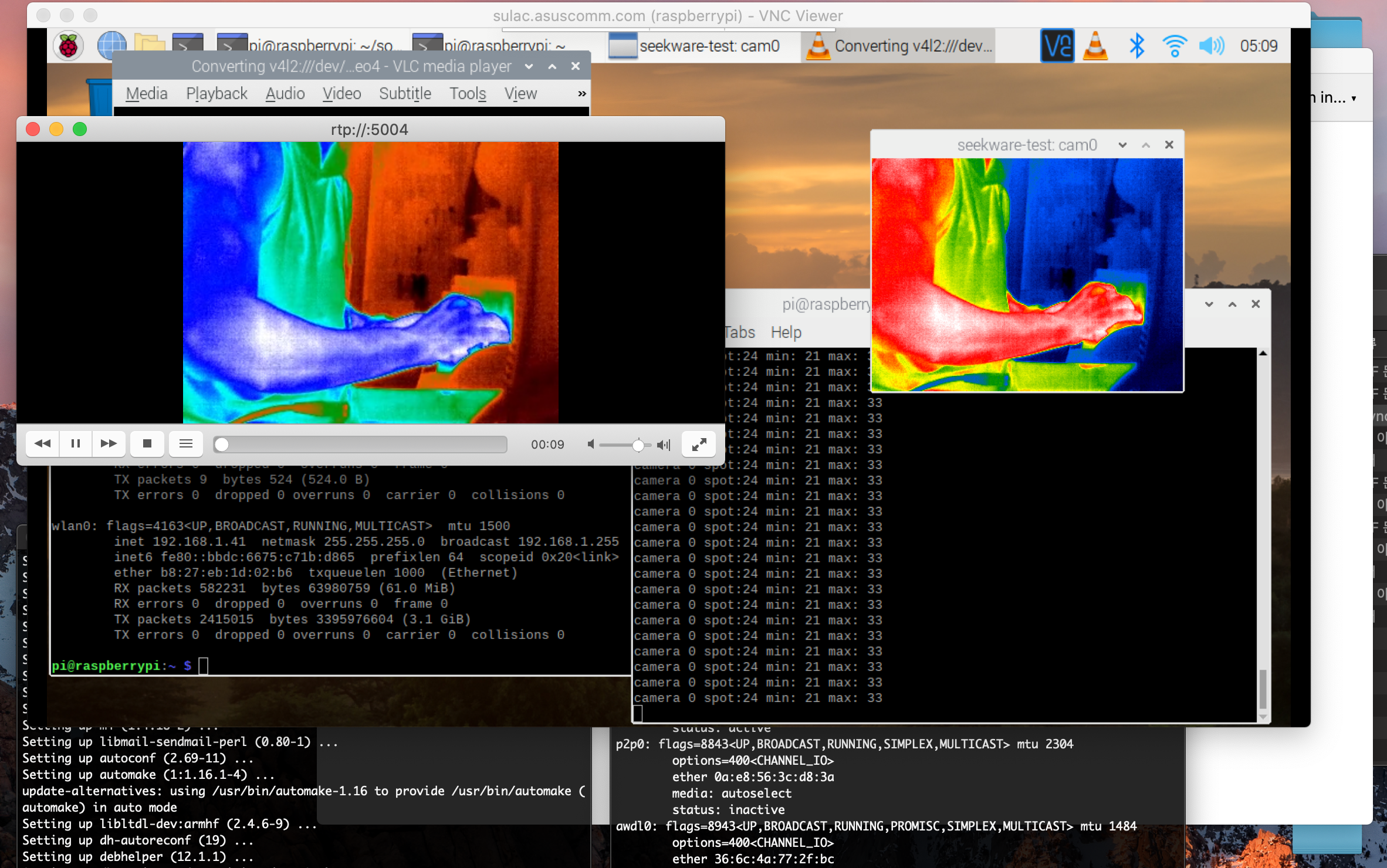Click the 'ether b8:27:eb:1d:02:b6' line
The image size is (1387, 868).
pyautogui.click(x=316, y=573)
